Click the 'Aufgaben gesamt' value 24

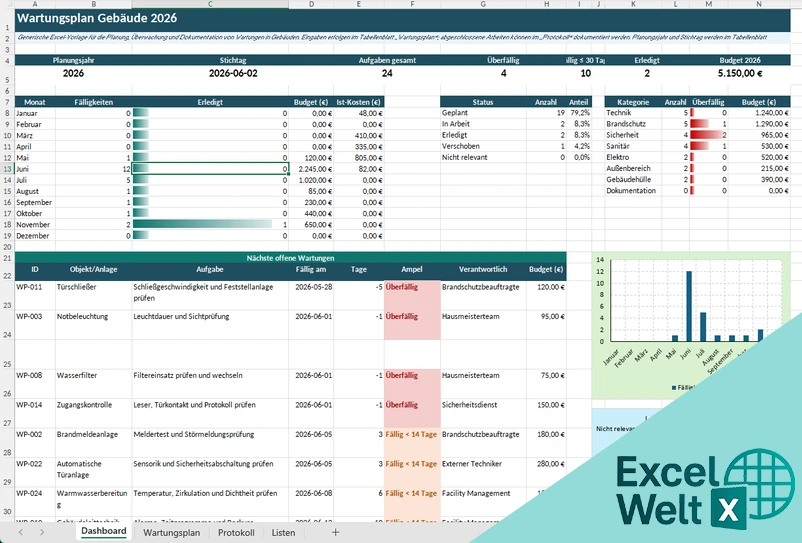point(387,73)
